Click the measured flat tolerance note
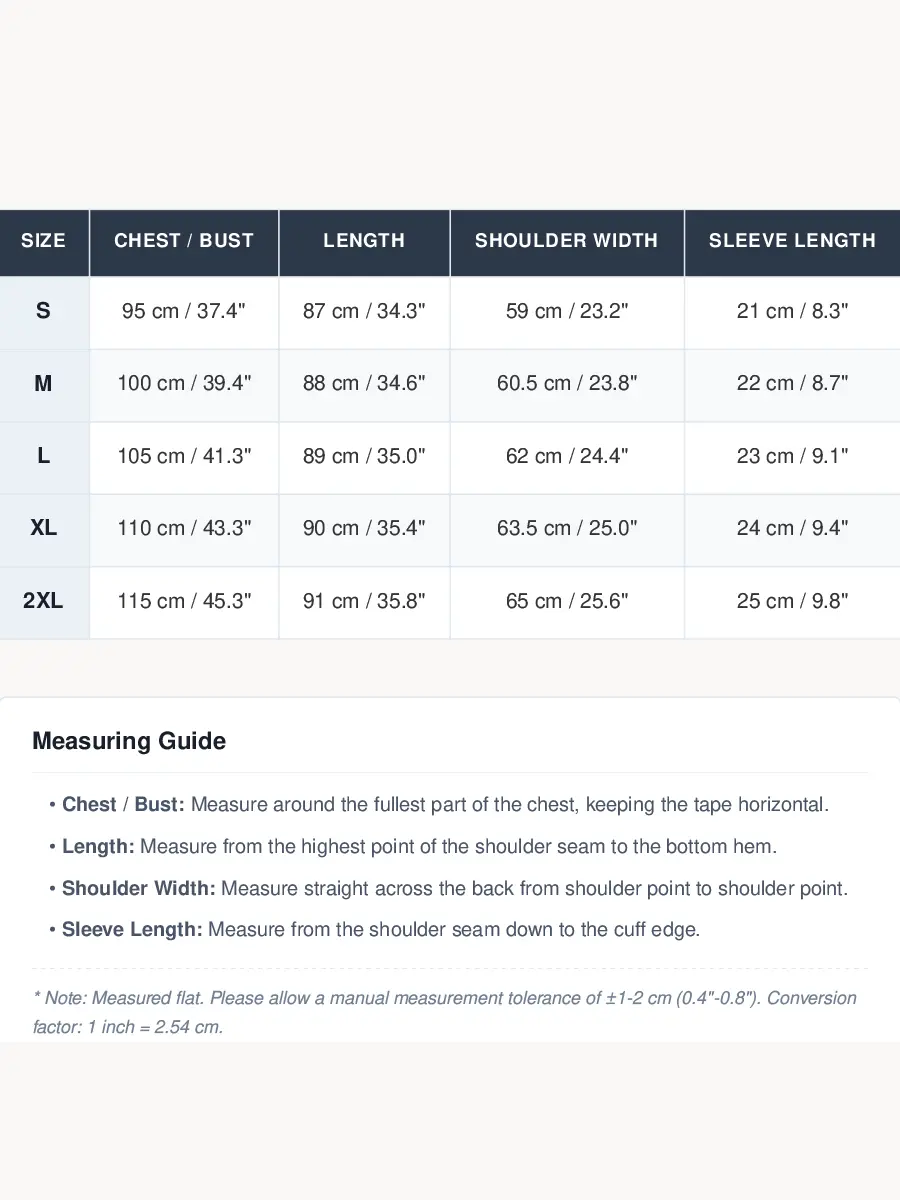Screen dimensions: 900x1200 (x=445, y=1012)
